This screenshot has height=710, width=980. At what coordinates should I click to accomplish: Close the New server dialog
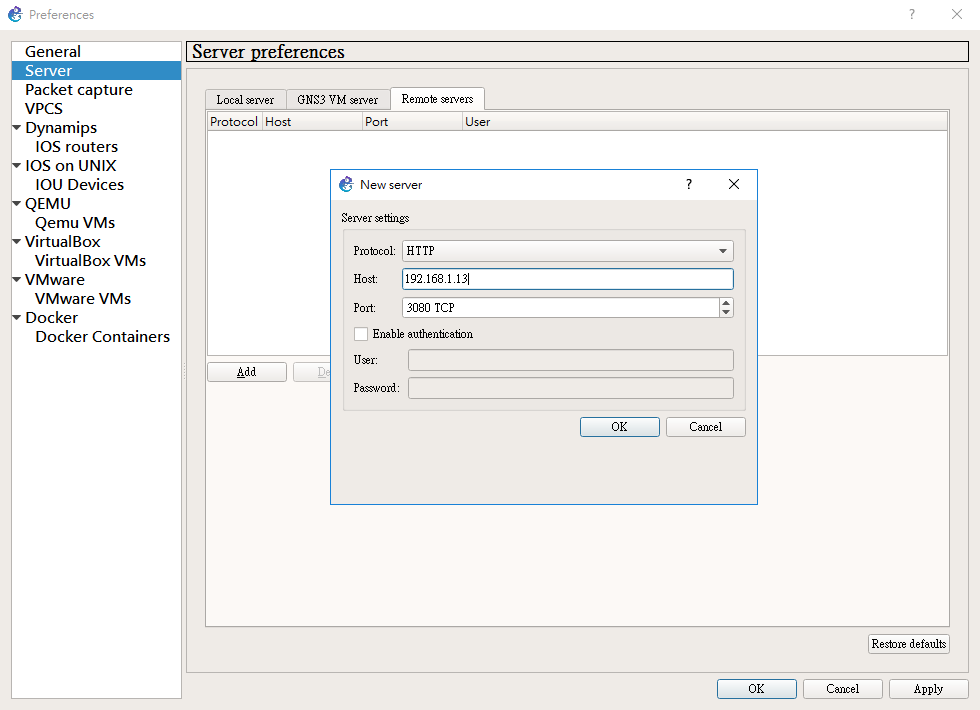[x=734, y=184]
